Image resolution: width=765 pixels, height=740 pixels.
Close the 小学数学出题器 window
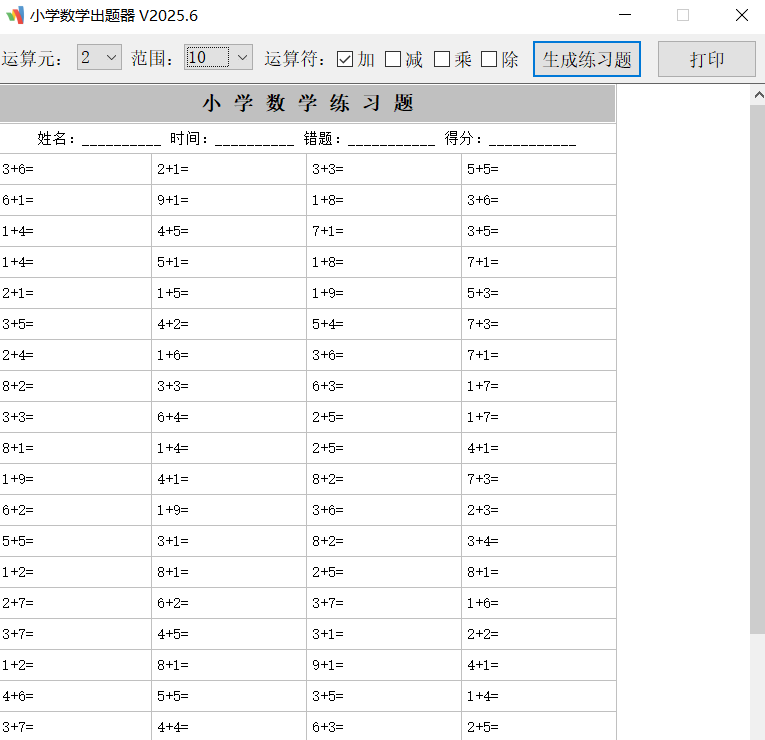coord(742,15)
